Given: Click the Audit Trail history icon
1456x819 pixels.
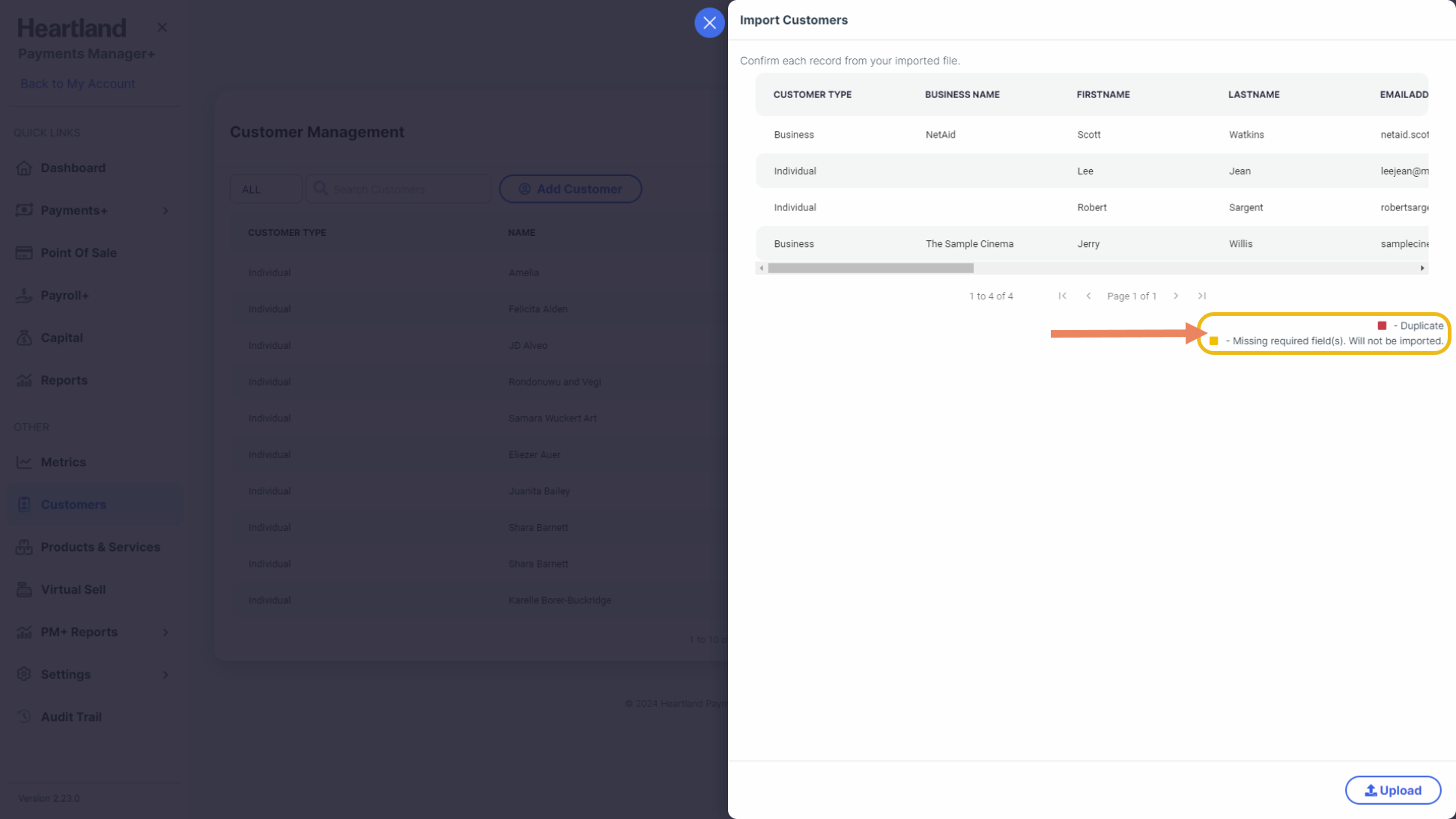Looking at the screenshot, I should [x=24, y=717].
